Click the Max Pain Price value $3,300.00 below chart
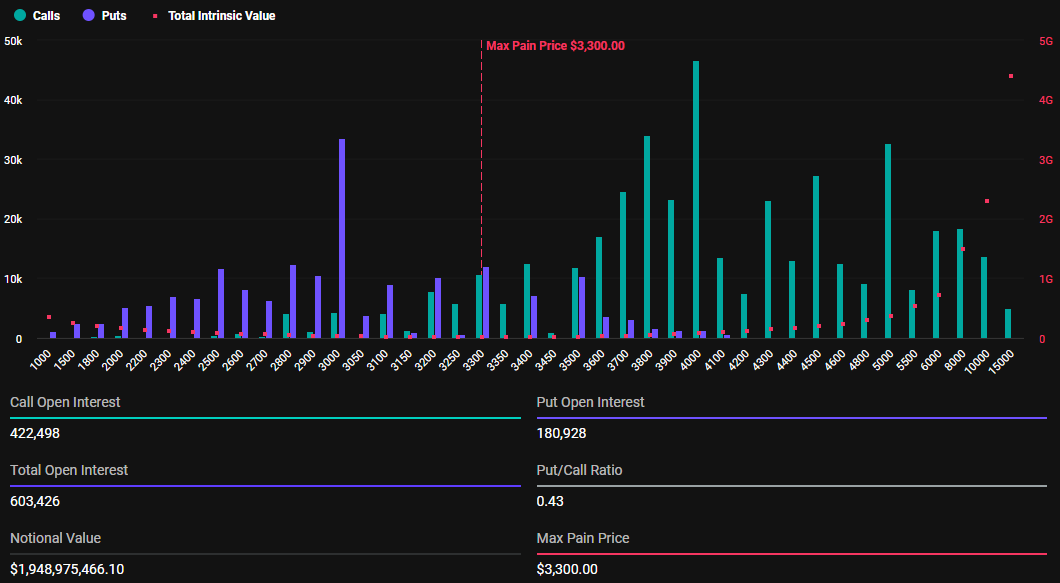Screen dimensions: 1060x583 pyautogui.click(x=567, y=569)
